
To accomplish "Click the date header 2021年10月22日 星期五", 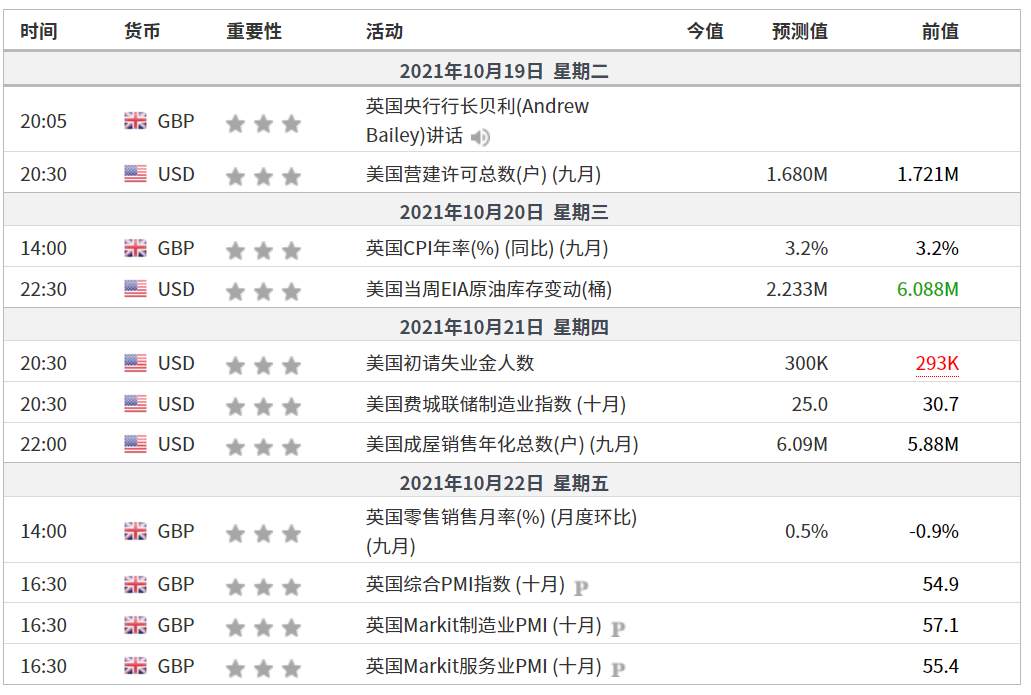I will pos(504,483).
